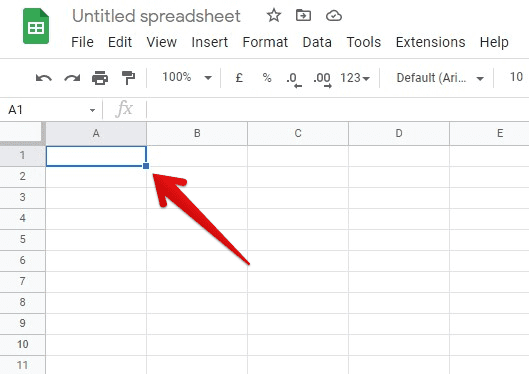Select column E header
This screenshot has width=529, height=374.
(490, 134)
